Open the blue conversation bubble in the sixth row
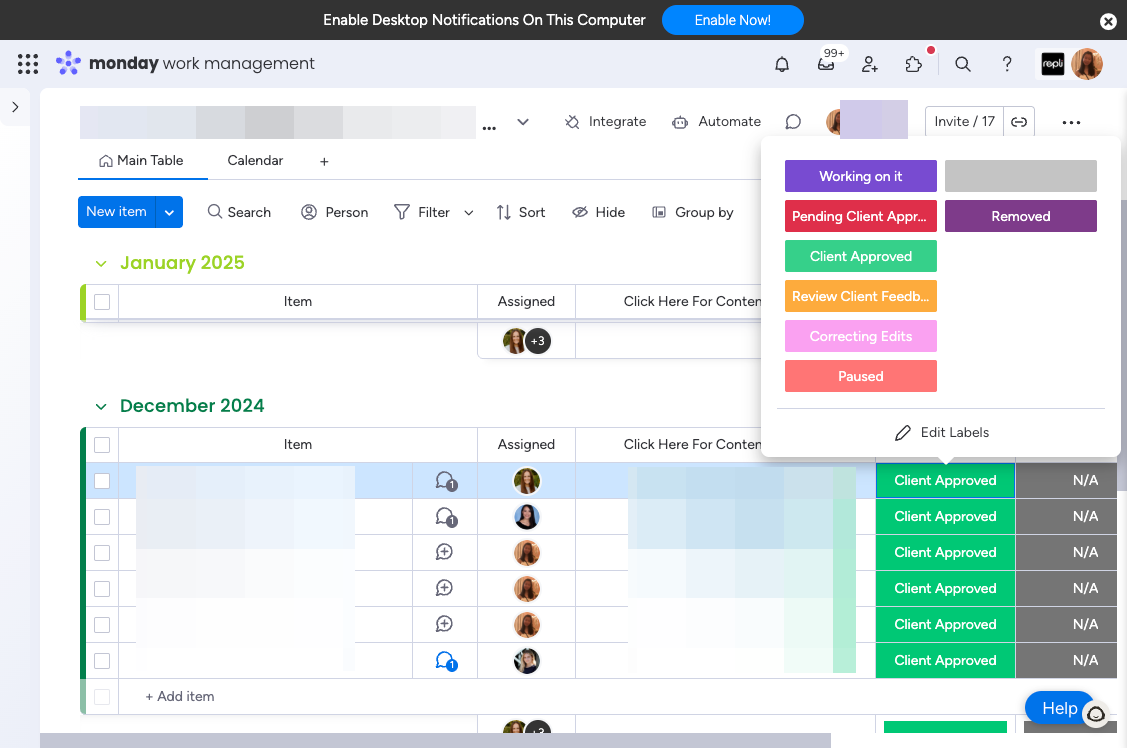This screenshot has height=748, width=1127. pos(446,660)
